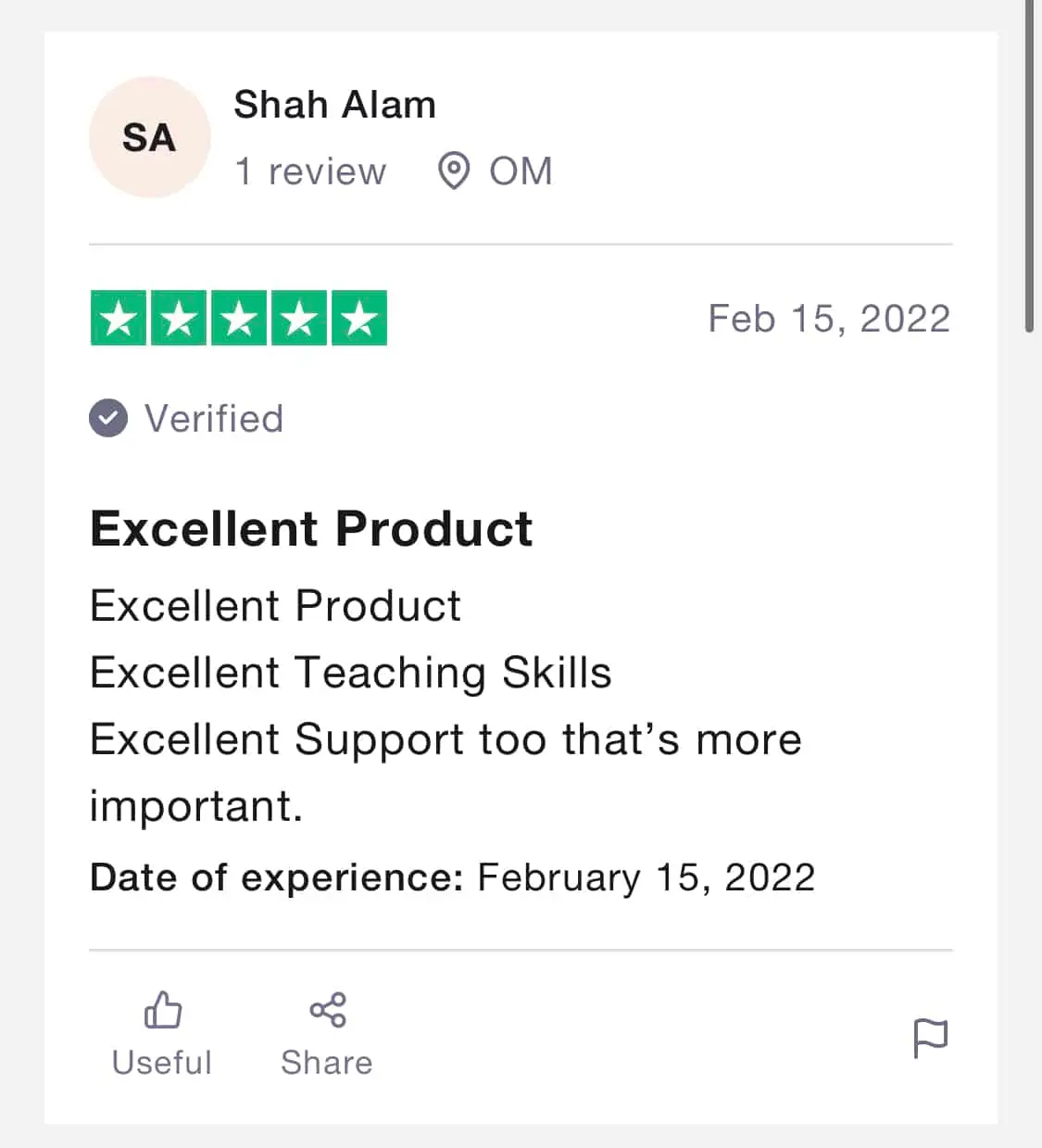Viewport: 1042px width, 1148px height.
Task: Open the 'Excellent Product' review title
Action: (x=311, y=529)
